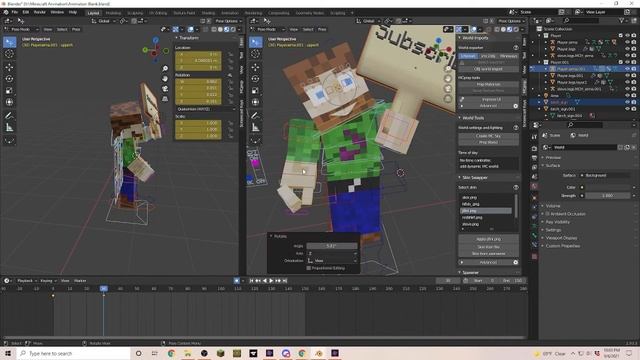The height and width of the screenshot is (360, 640).
Task: Select the Transform tool in left viewport
Action: pyautogui.click(x=9, y=102)
